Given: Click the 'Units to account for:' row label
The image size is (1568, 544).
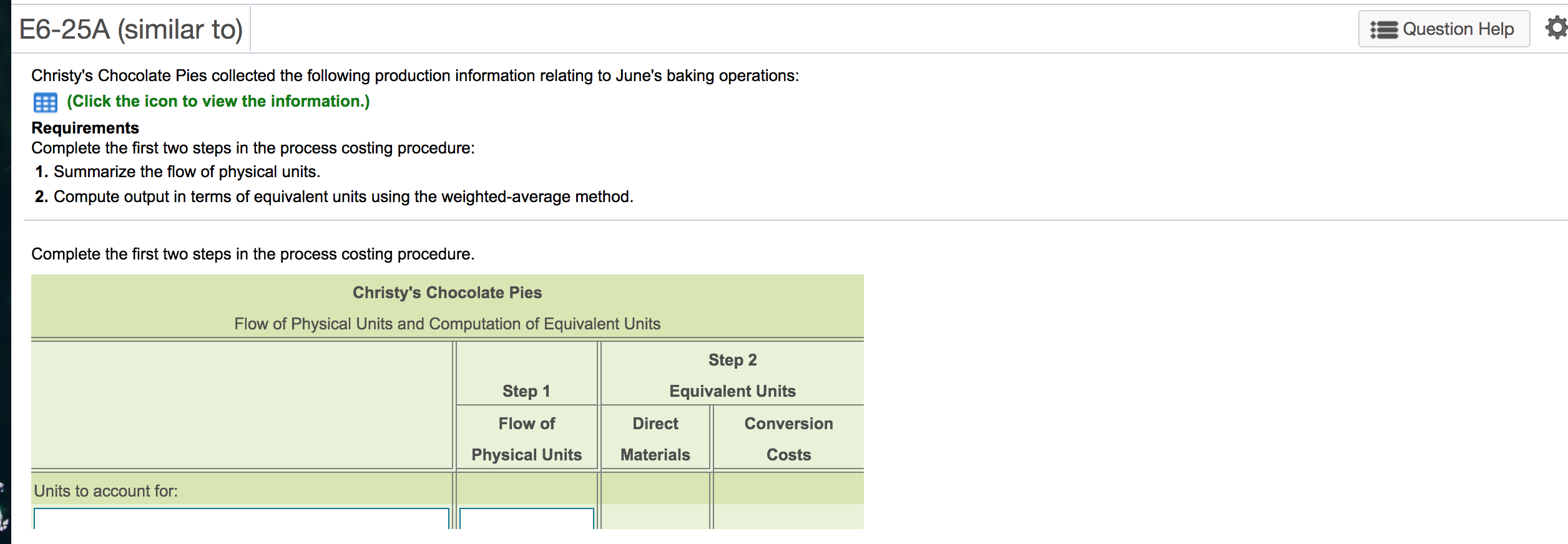Looking at the screenshot, I should point(105,491).
